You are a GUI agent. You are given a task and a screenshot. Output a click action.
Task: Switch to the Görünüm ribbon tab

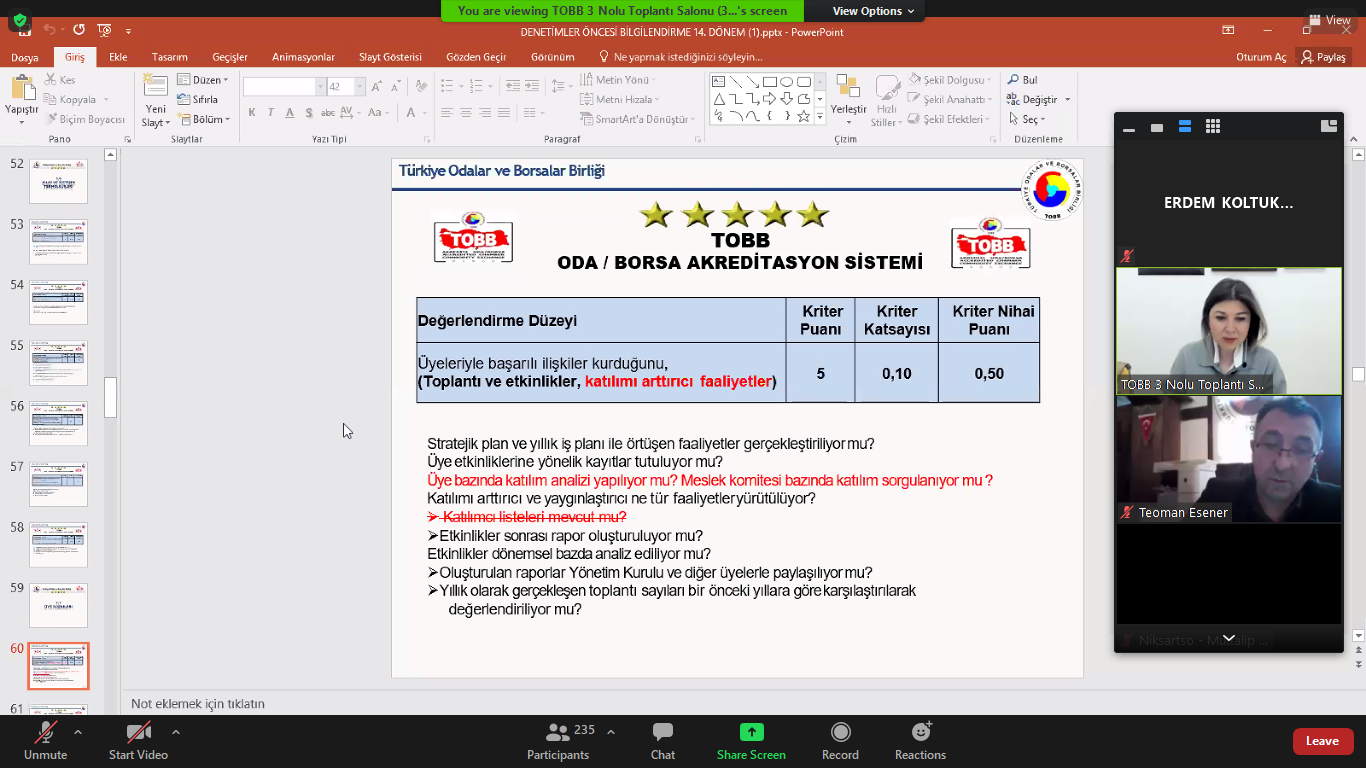(x=552, y=57)
